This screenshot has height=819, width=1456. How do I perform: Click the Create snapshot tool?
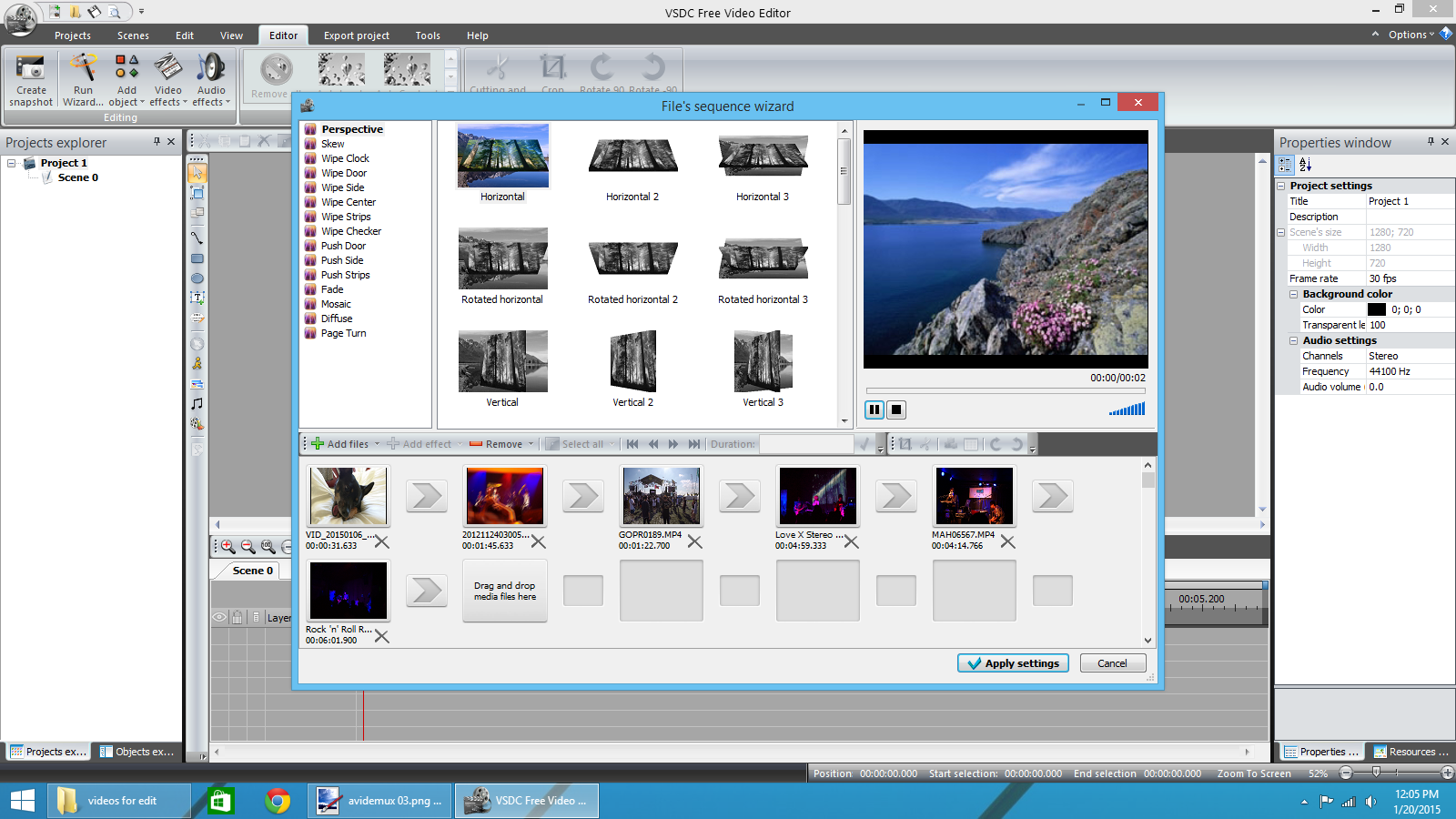pyautogui.click(x=30, y=80)
